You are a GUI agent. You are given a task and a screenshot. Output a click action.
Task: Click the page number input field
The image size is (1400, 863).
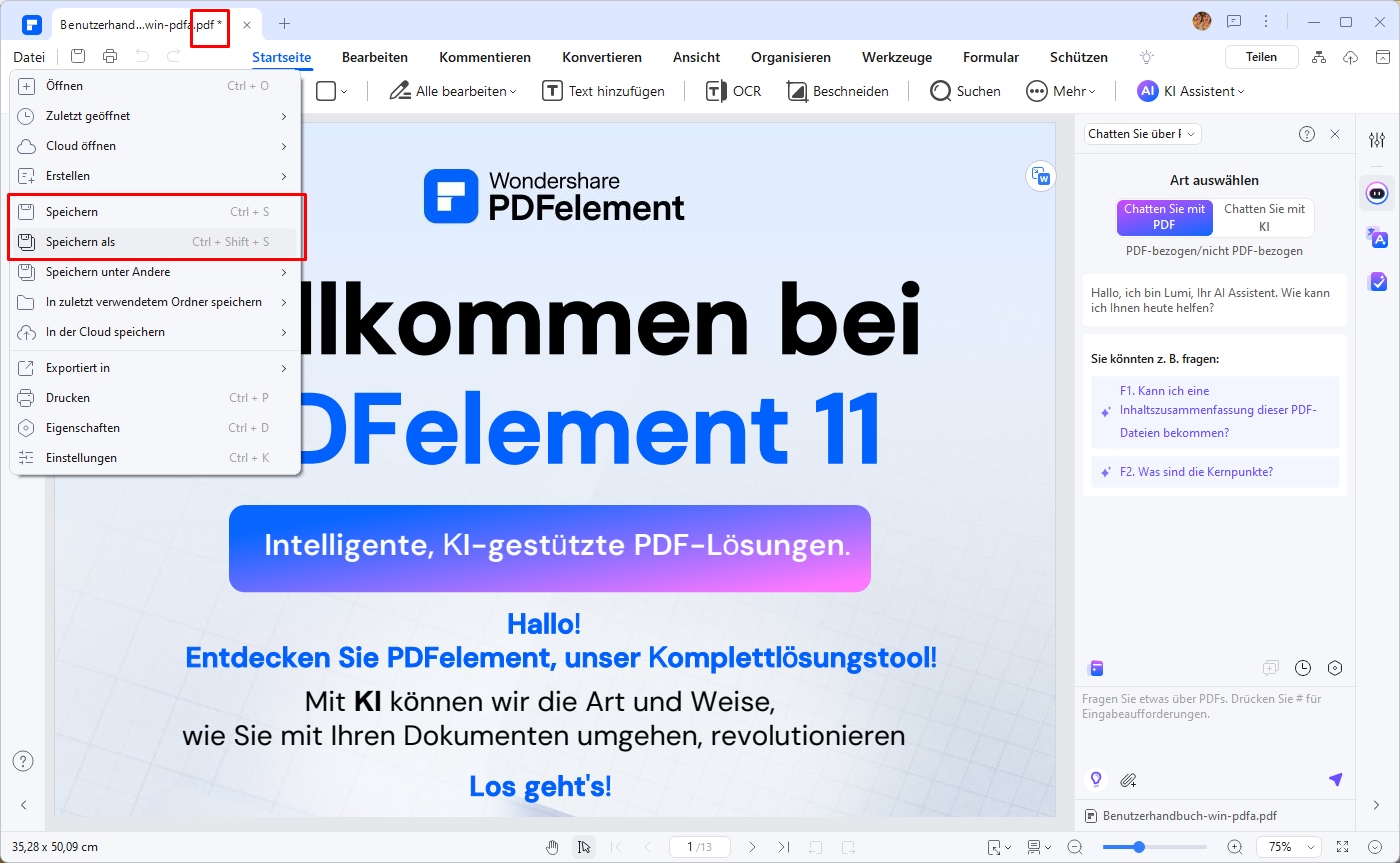[700, 847]
